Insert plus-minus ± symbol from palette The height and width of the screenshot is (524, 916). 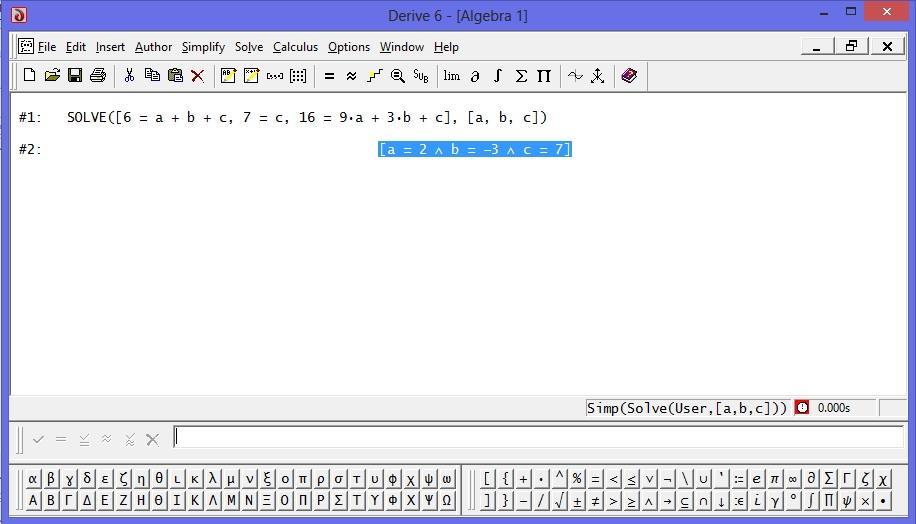point(577,500)
